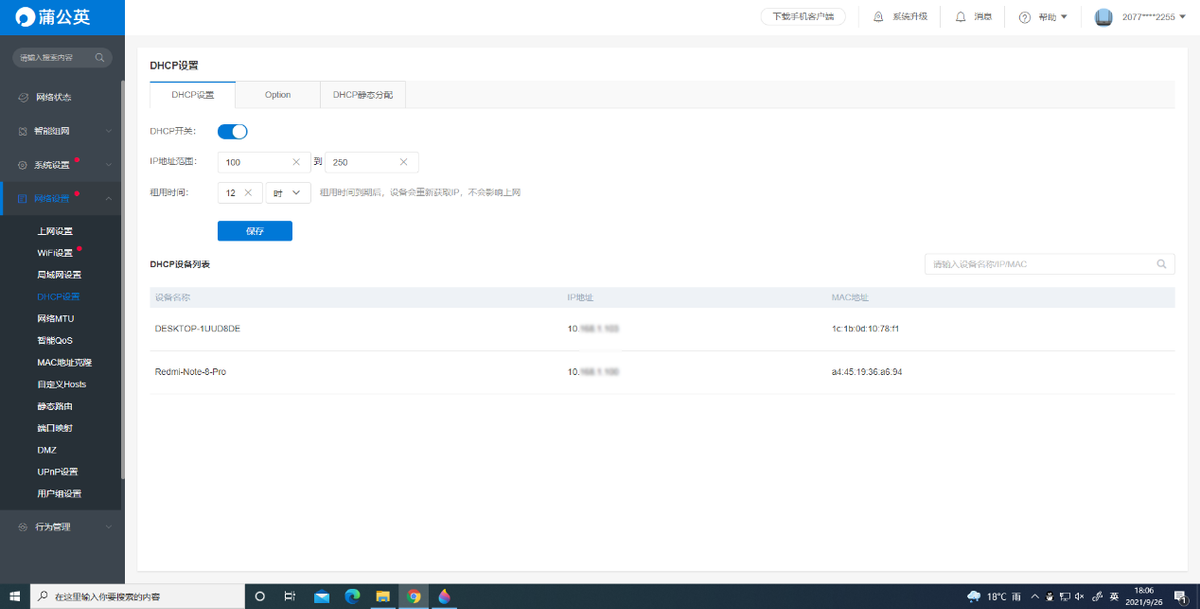Click the Windows taskbar search box
This screenshot has height=609, width=1200.
pyautogui.click(x=137, y=596)
